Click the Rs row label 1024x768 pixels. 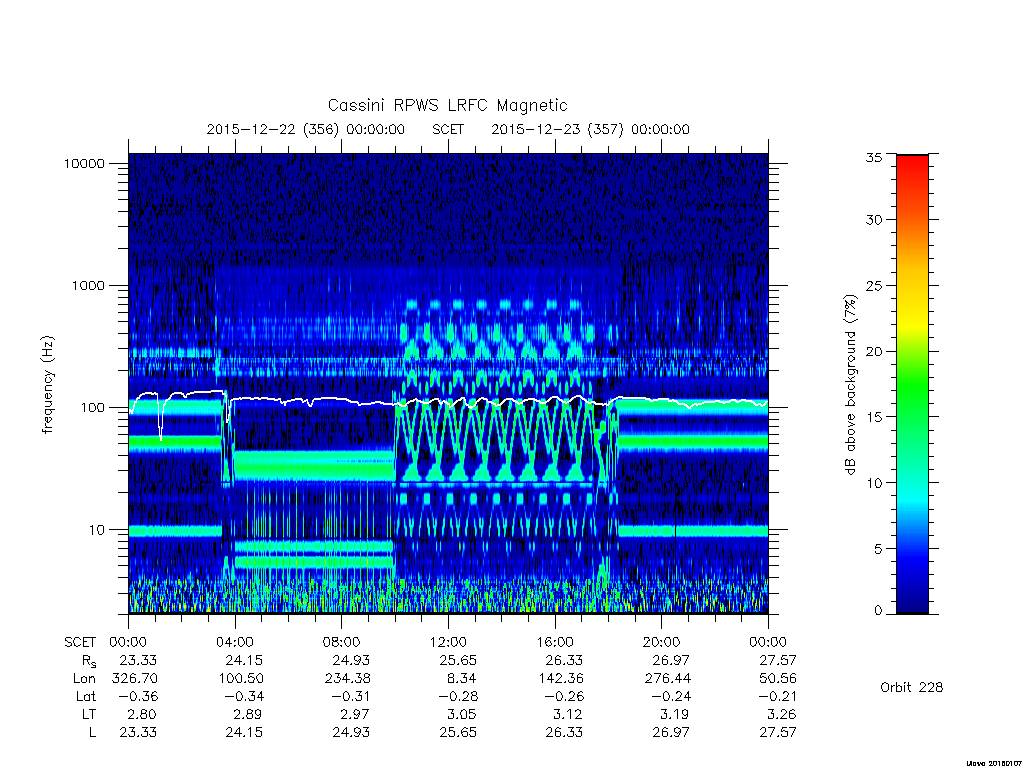click(89, 662)
